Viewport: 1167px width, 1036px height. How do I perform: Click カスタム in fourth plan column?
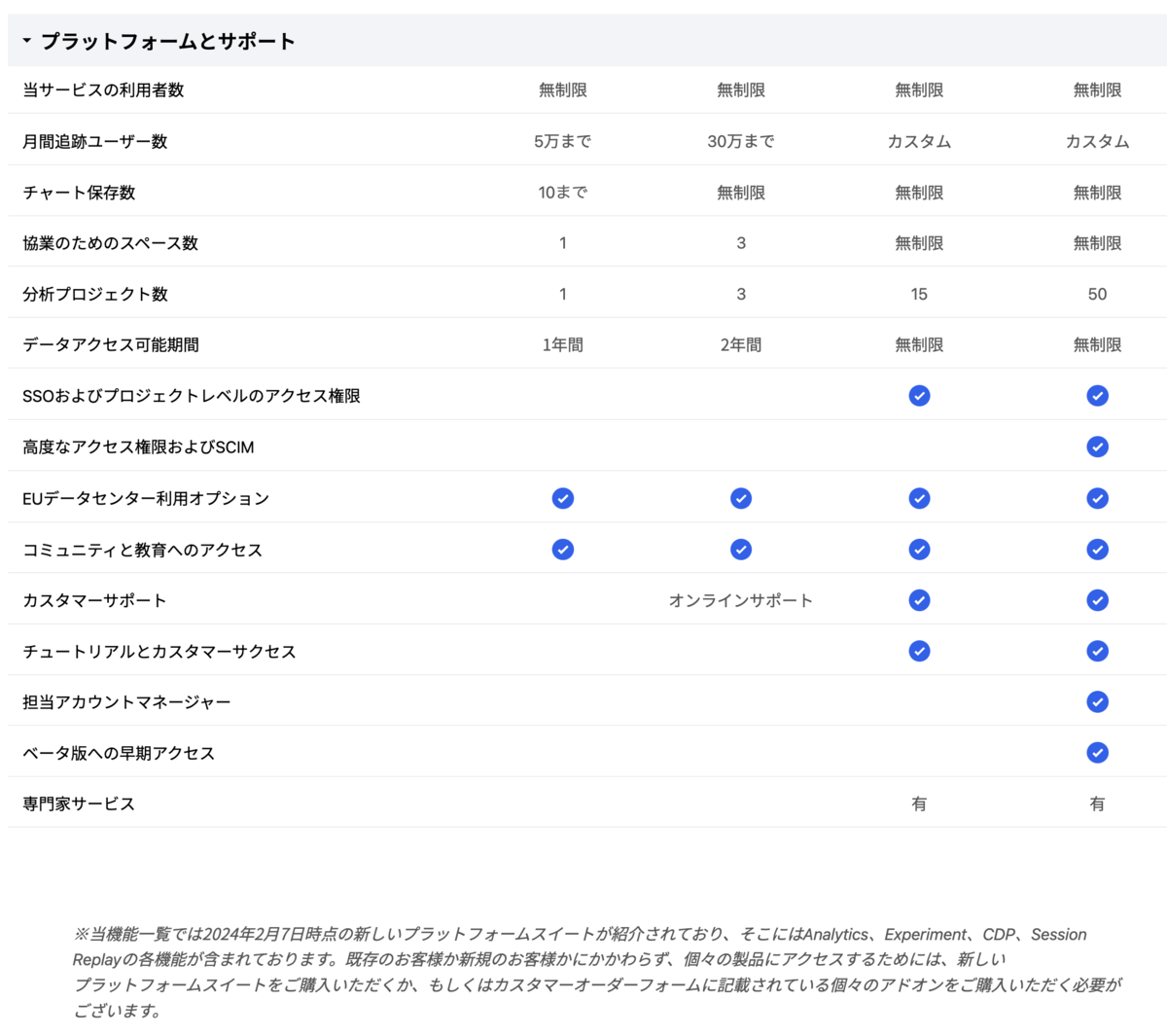(x=1097, y=141)
